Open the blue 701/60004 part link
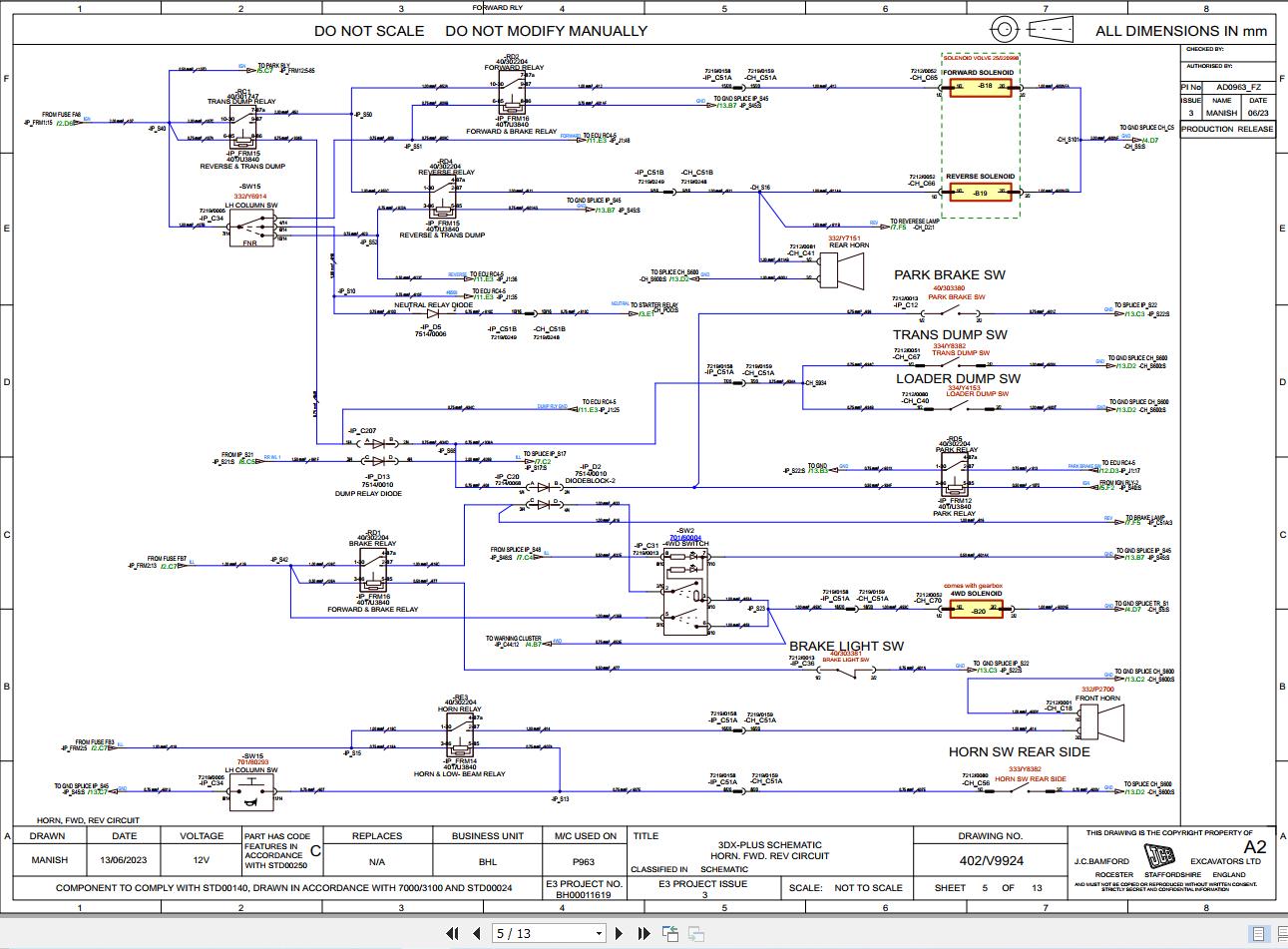This screenshot has height=949, width=1288. (x=684, y=538)
